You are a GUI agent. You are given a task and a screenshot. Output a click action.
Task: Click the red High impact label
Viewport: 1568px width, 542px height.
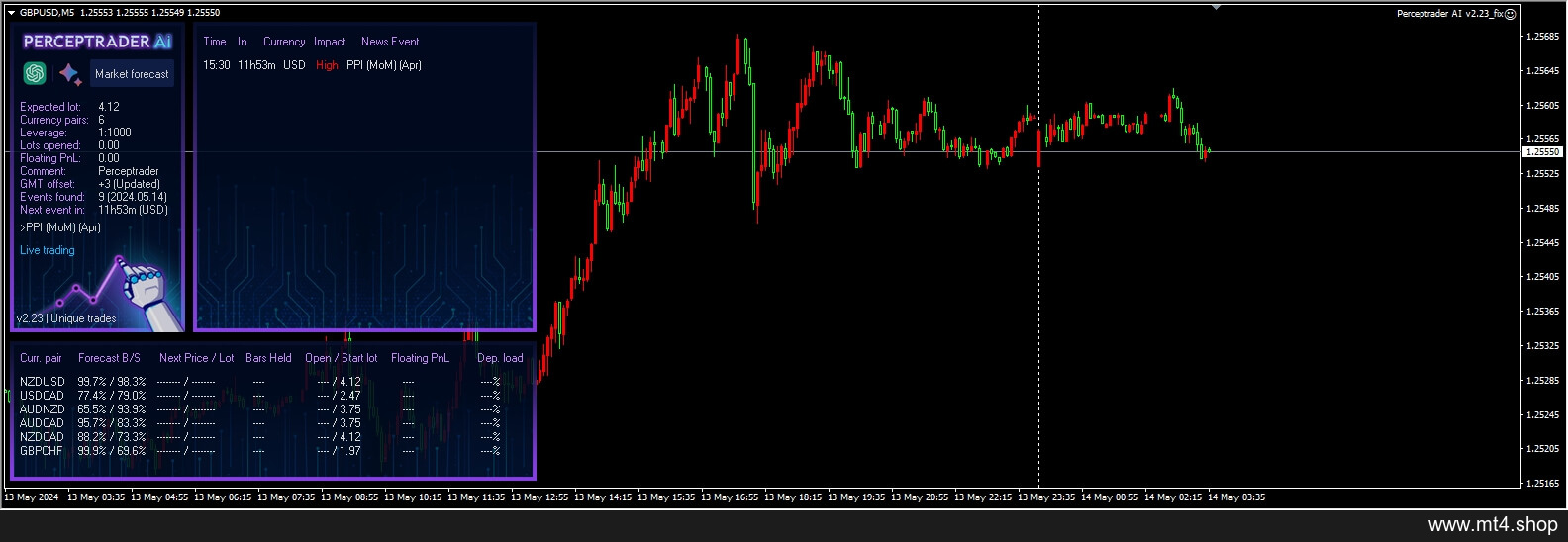point(327,65)
